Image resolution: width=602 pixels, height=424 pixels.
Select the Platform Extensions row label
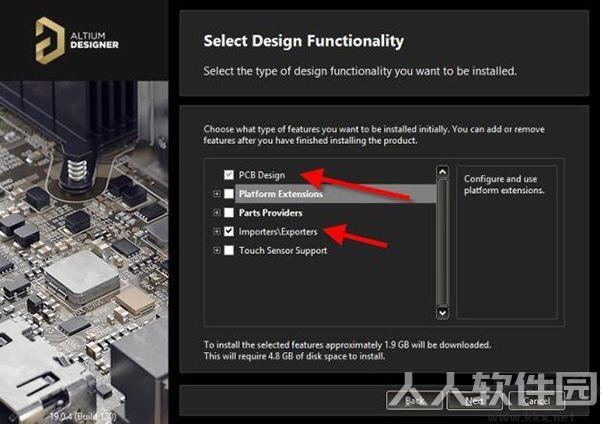coord(281,194)
